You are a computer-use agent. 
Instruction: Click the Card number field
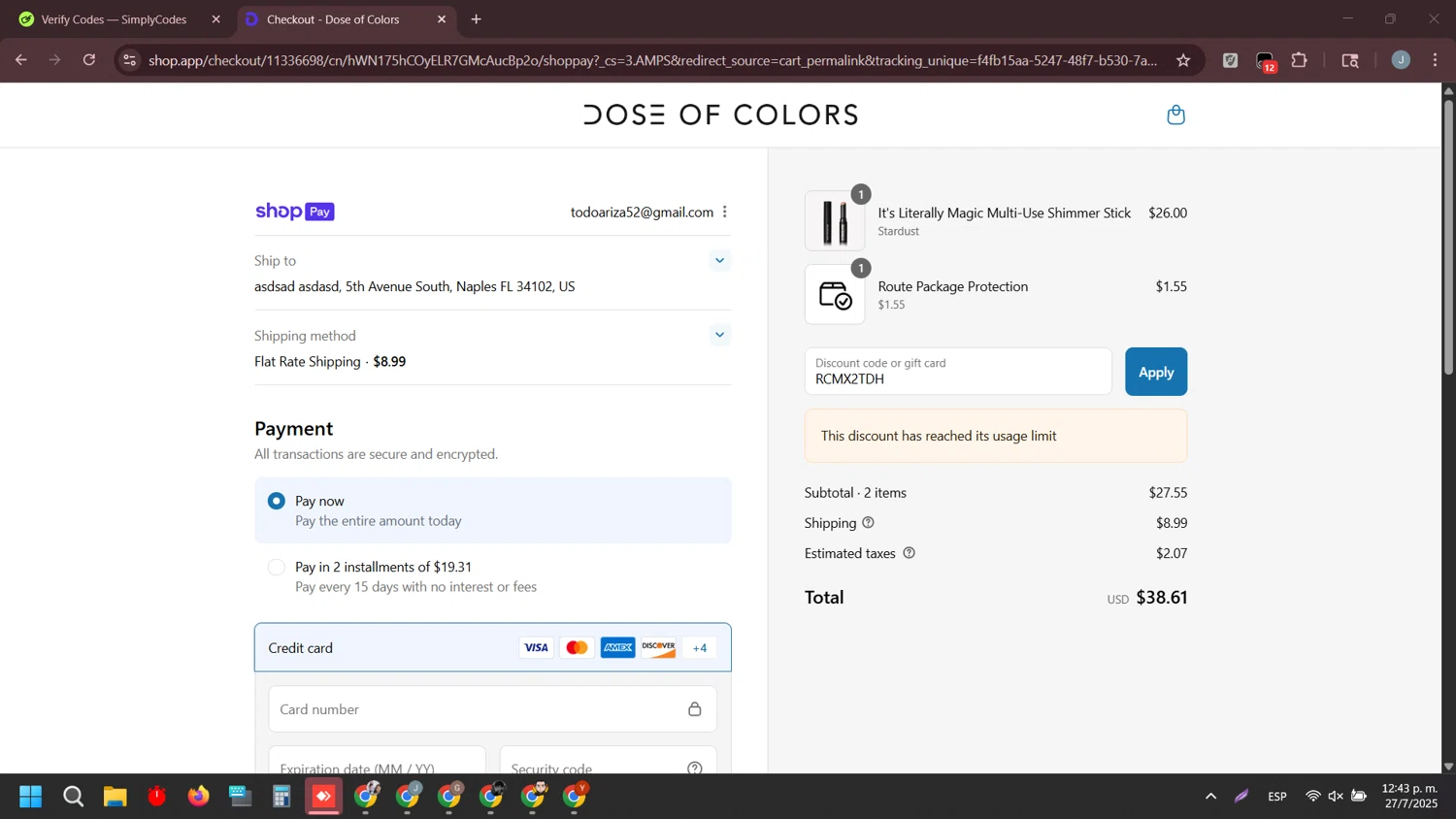point(492,709)
